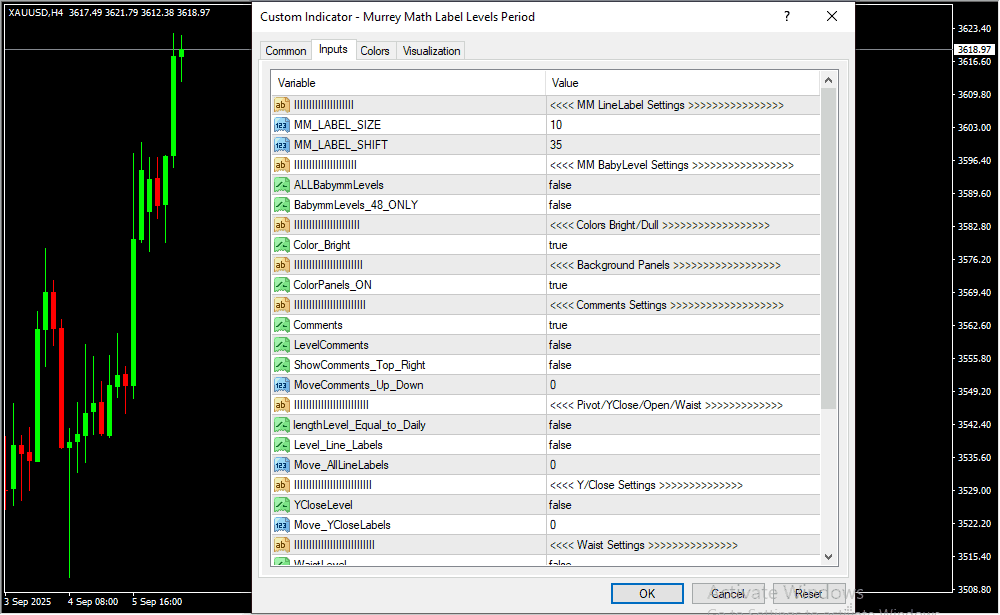Switch to the Colors tab
The height and width of the screenshot is (615, 1000).
pyautogui.click(x=375, y=51)
